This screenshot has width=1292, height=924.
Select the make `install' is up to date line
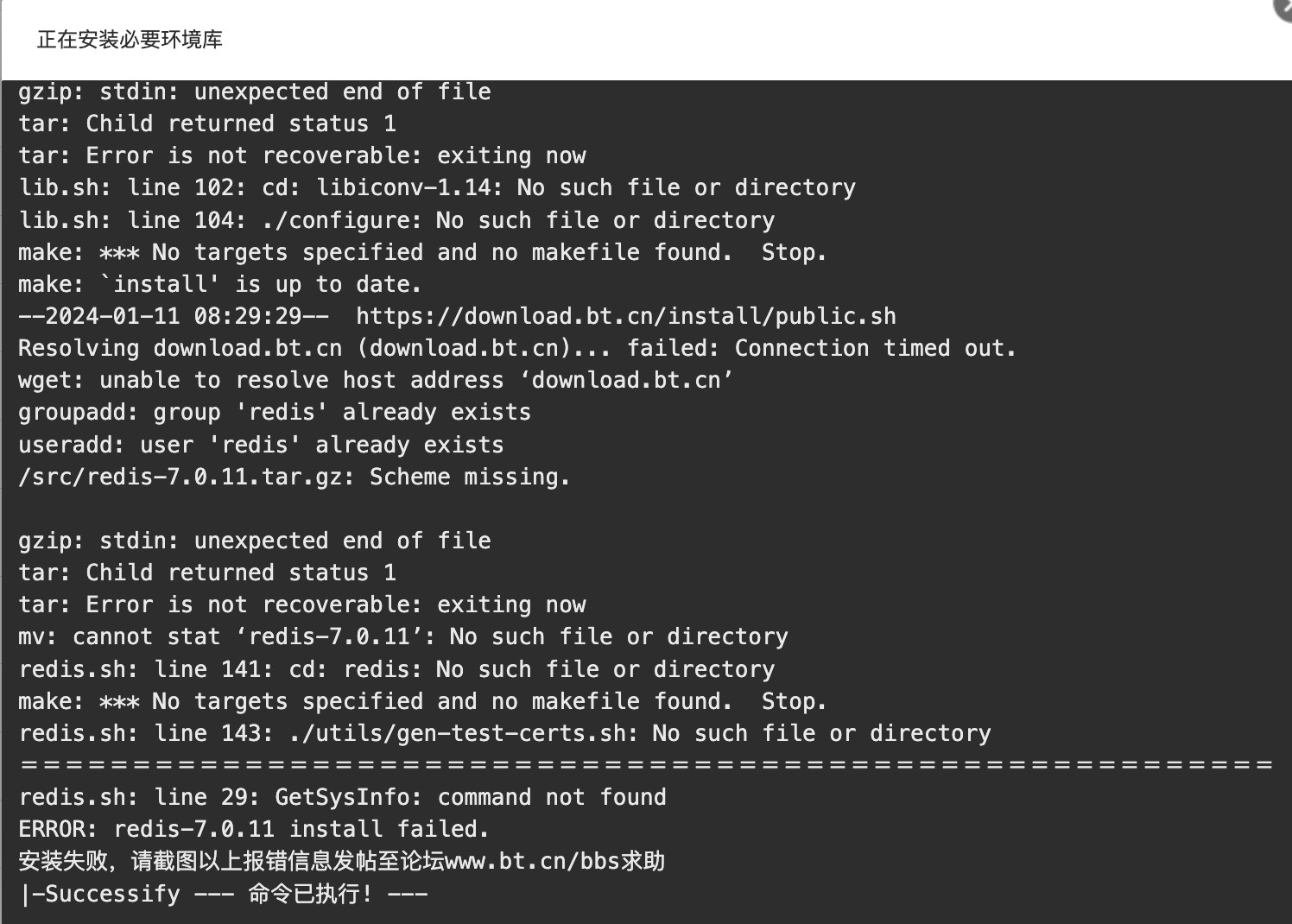(x=220, y=284)
